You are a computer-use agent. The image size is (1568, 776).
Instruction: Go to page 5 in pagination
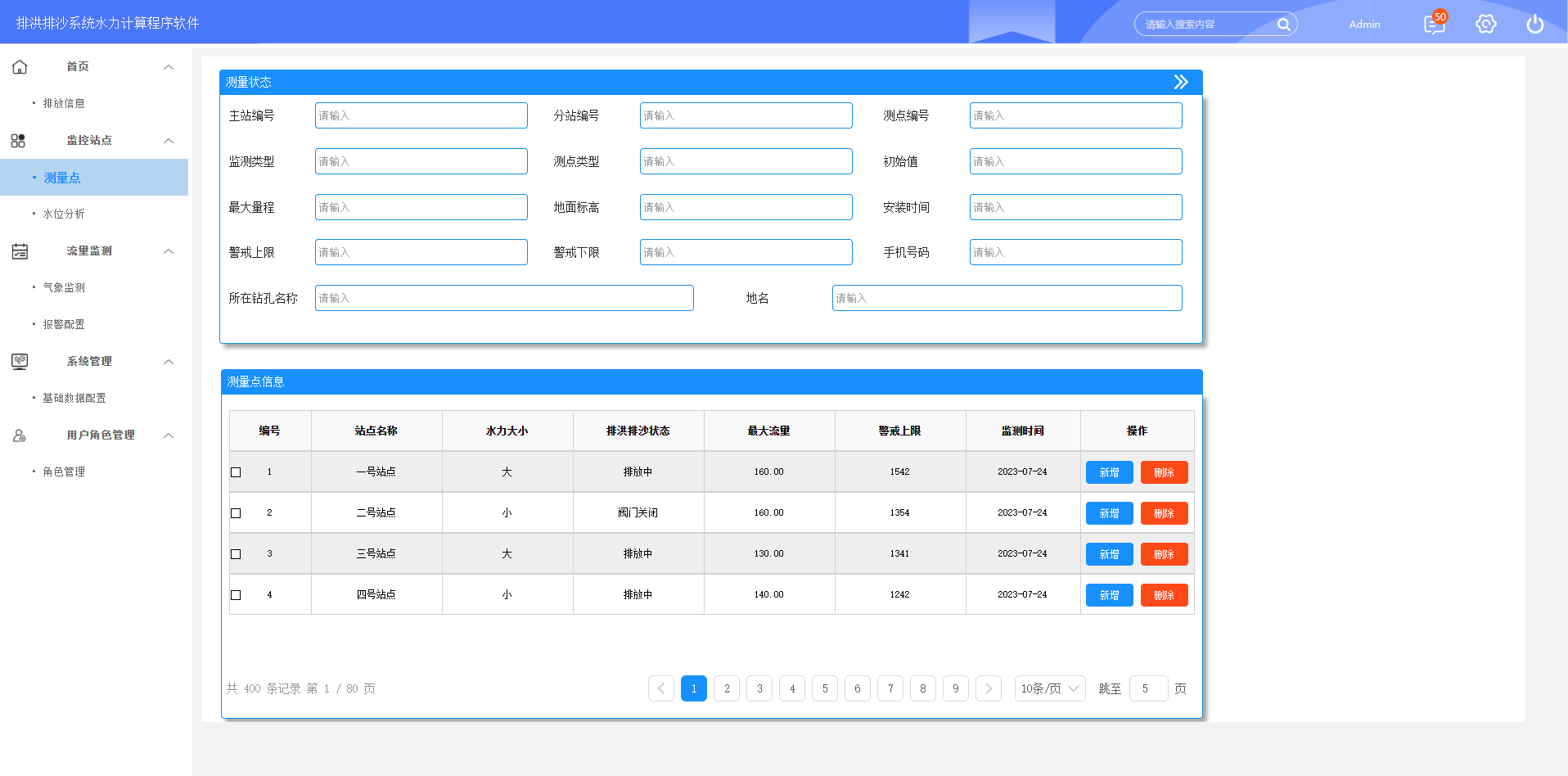825,688
